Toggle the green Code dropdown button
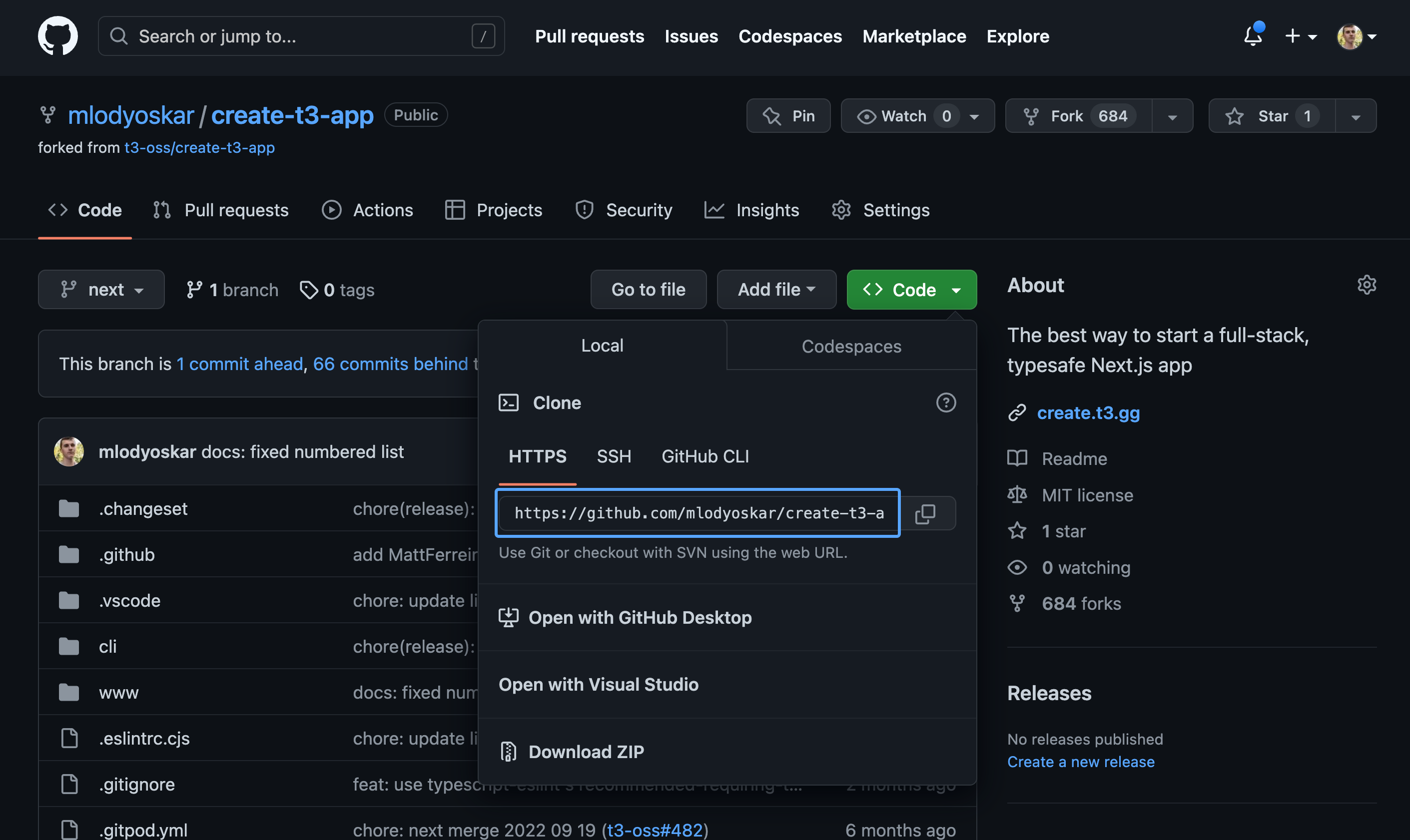Image resolution: width=1410 pixels, height=840 pixels. (x=912, y=290)
